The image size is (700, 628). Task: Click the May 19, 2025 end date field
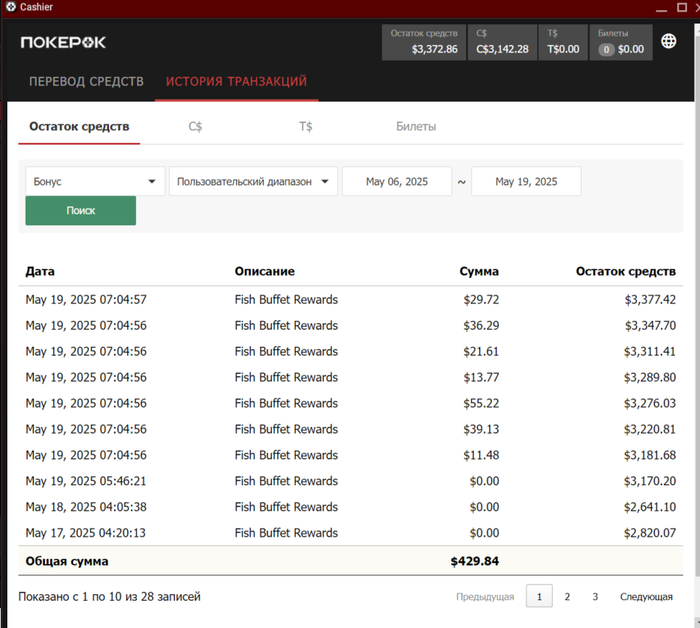[x=526, y=181]
